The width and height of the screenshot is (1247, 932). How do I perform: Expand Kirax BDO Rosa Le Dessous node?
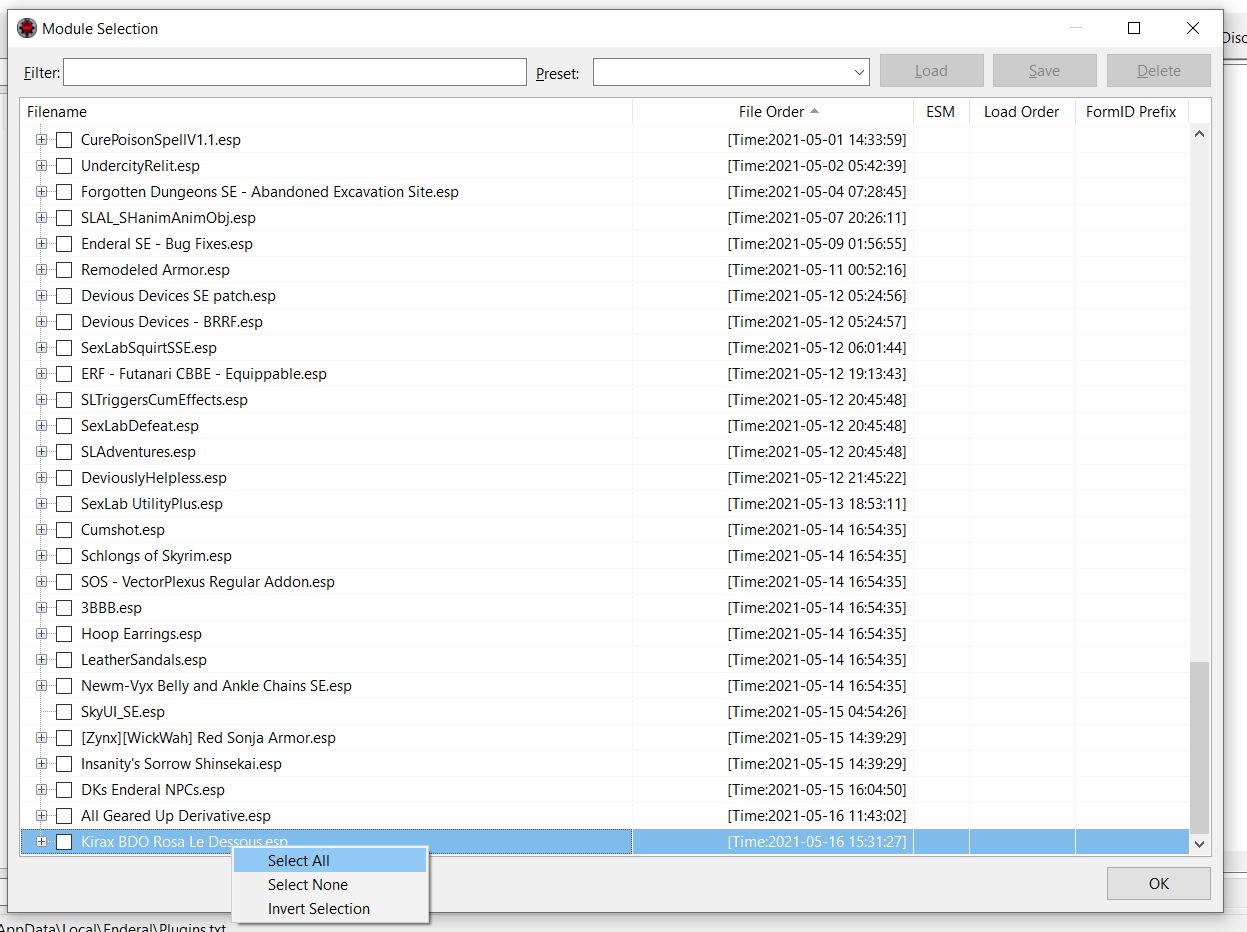[x=41, y=842]
